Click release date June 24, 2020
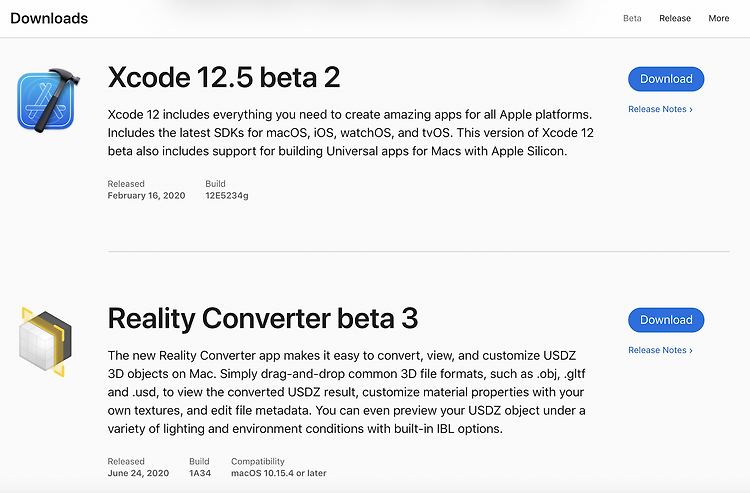This screenshot has height=493, width=750. pos(138,473)
